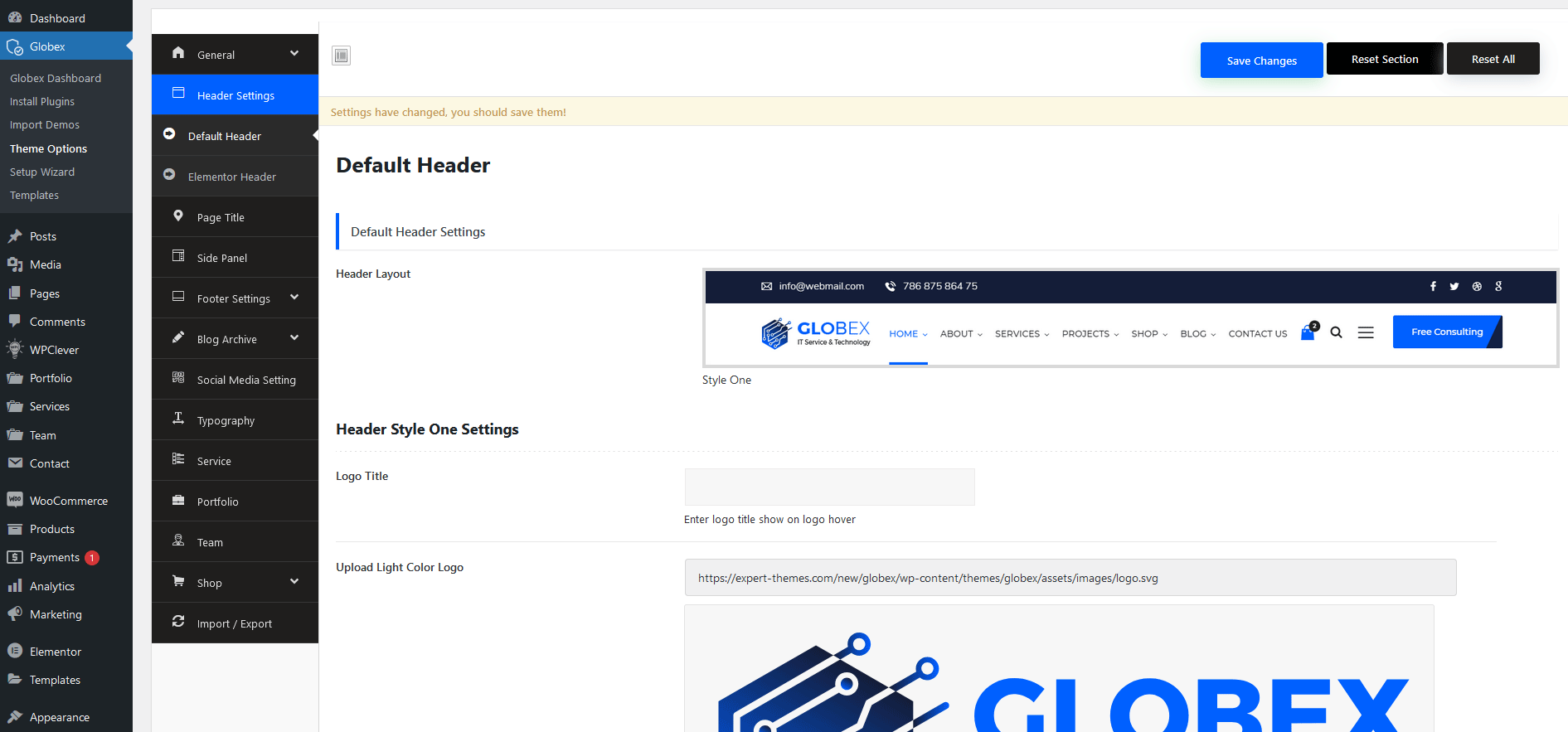Open Import / Export section
The height and width of the screenshot is (732, 1568).
(x=235, y=623)
